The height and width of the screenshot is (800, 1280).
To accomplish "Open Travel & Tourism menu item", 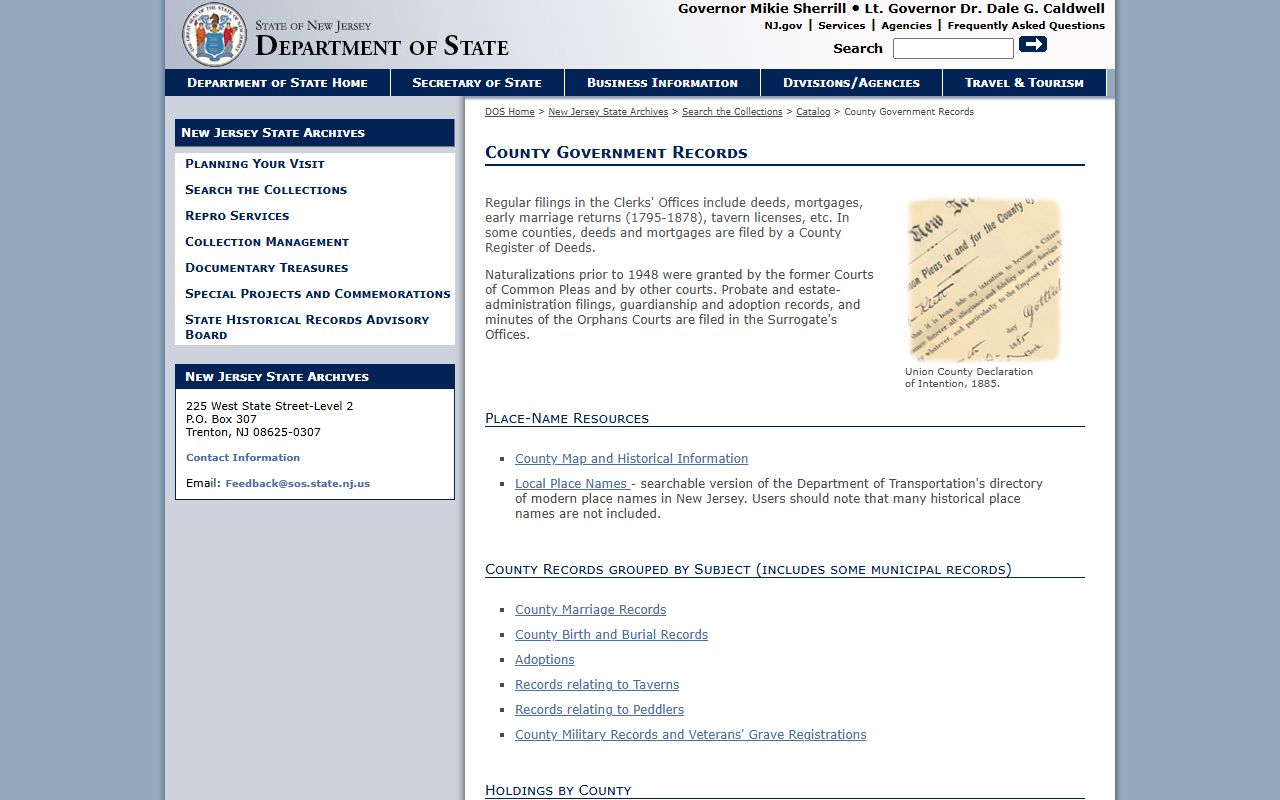I will pyautogui.click(x=1024, y=83).
